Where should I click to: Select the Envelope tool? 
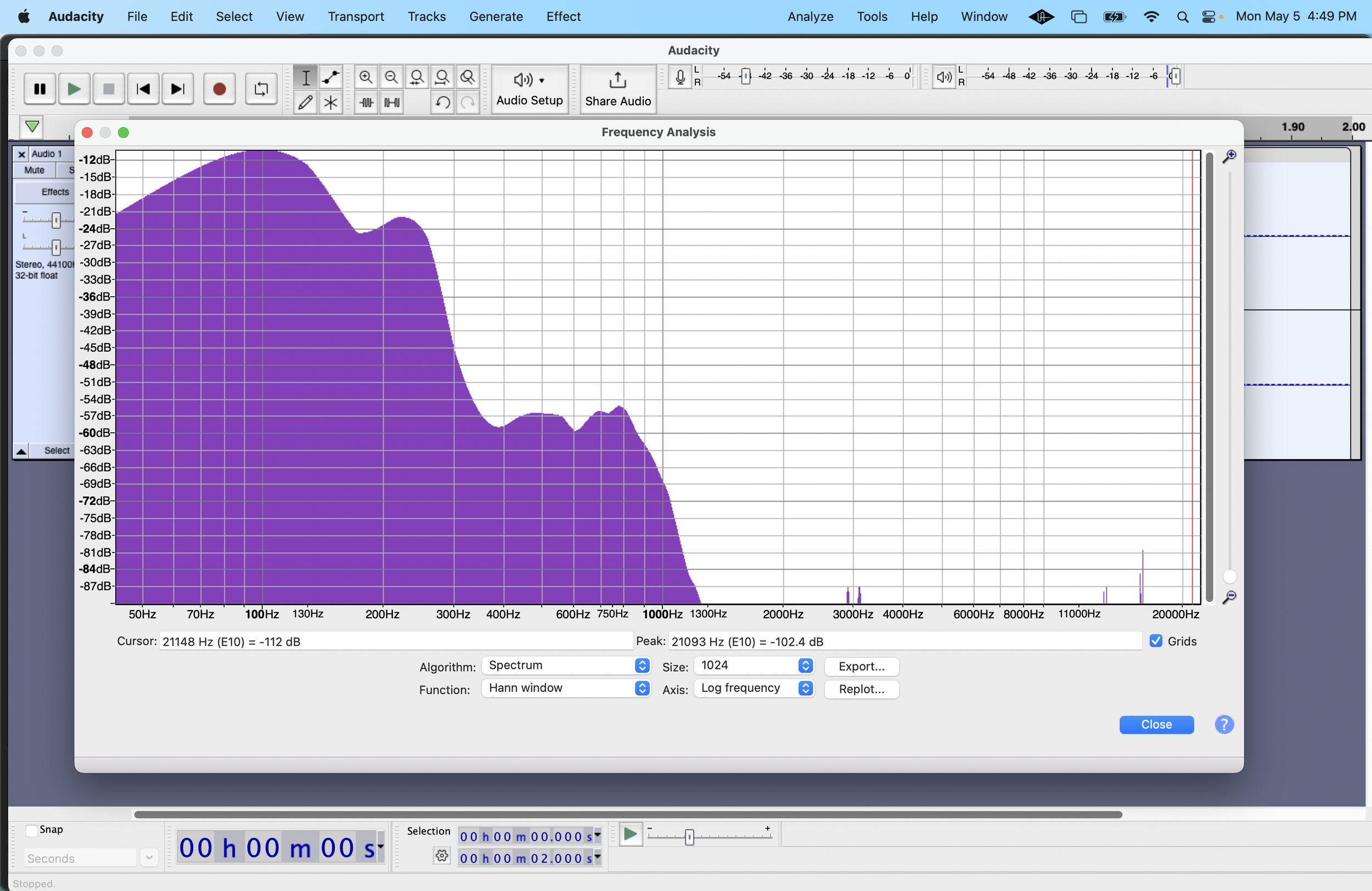[x=330, y=77]
